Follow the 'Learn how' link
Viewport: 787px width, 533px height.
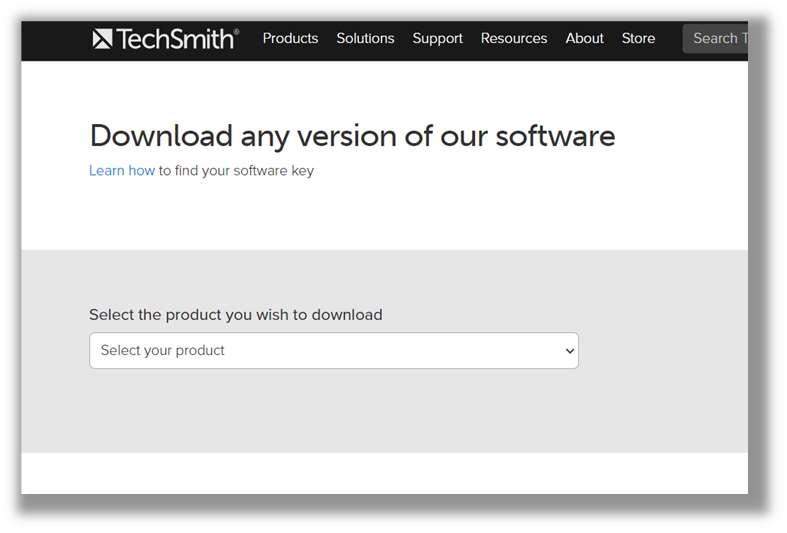(x=121, y=171)
